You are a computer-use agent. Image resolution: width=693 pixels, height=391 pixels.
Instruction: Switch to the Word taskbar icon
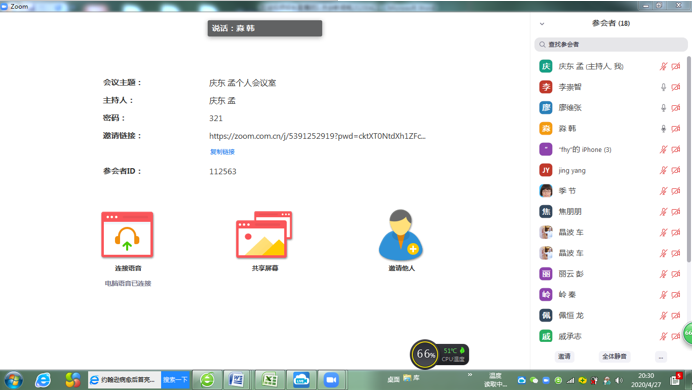(x=236, y=380)
